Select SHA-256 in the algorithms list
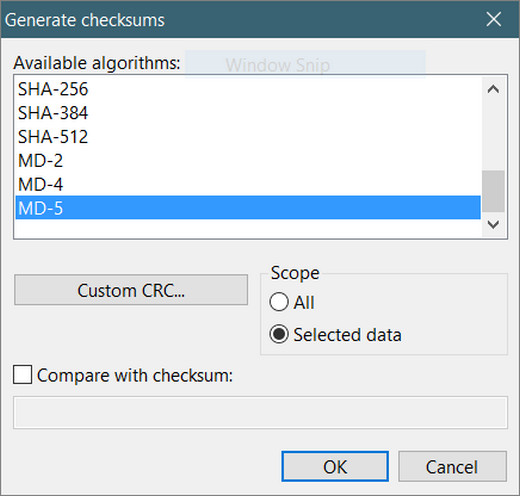 248,89
